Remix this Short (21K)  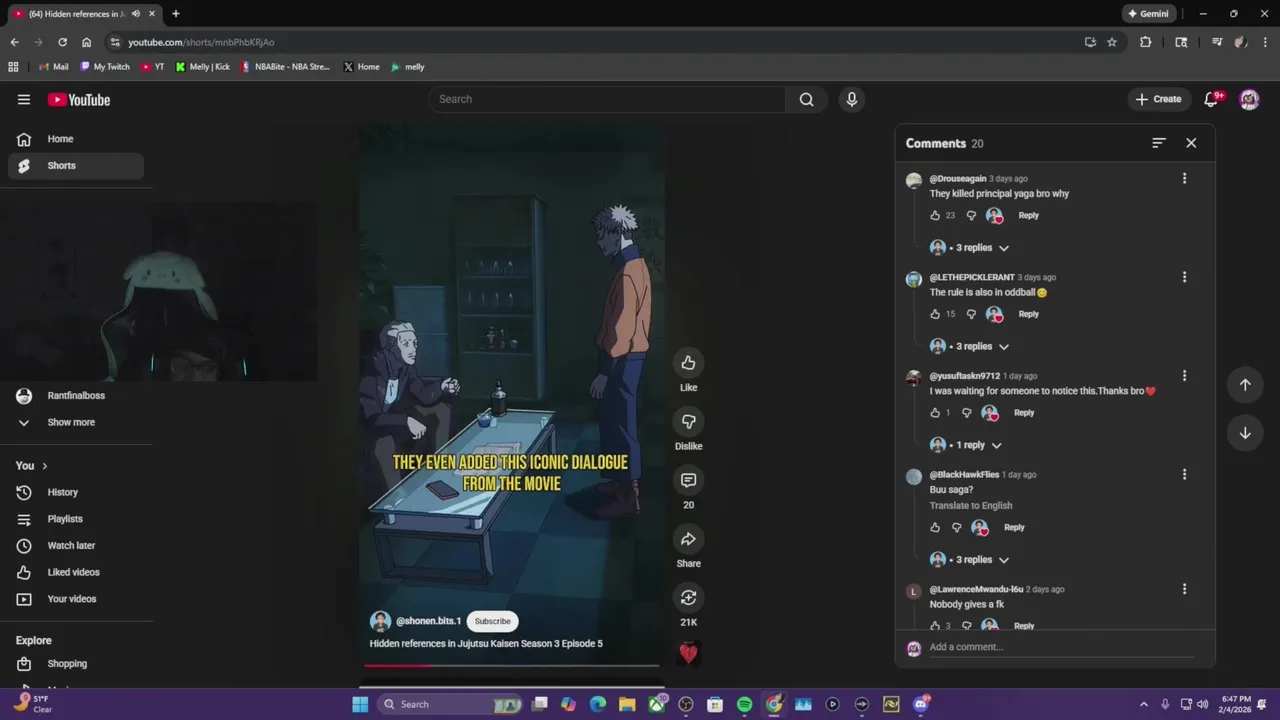click(688, 597)
